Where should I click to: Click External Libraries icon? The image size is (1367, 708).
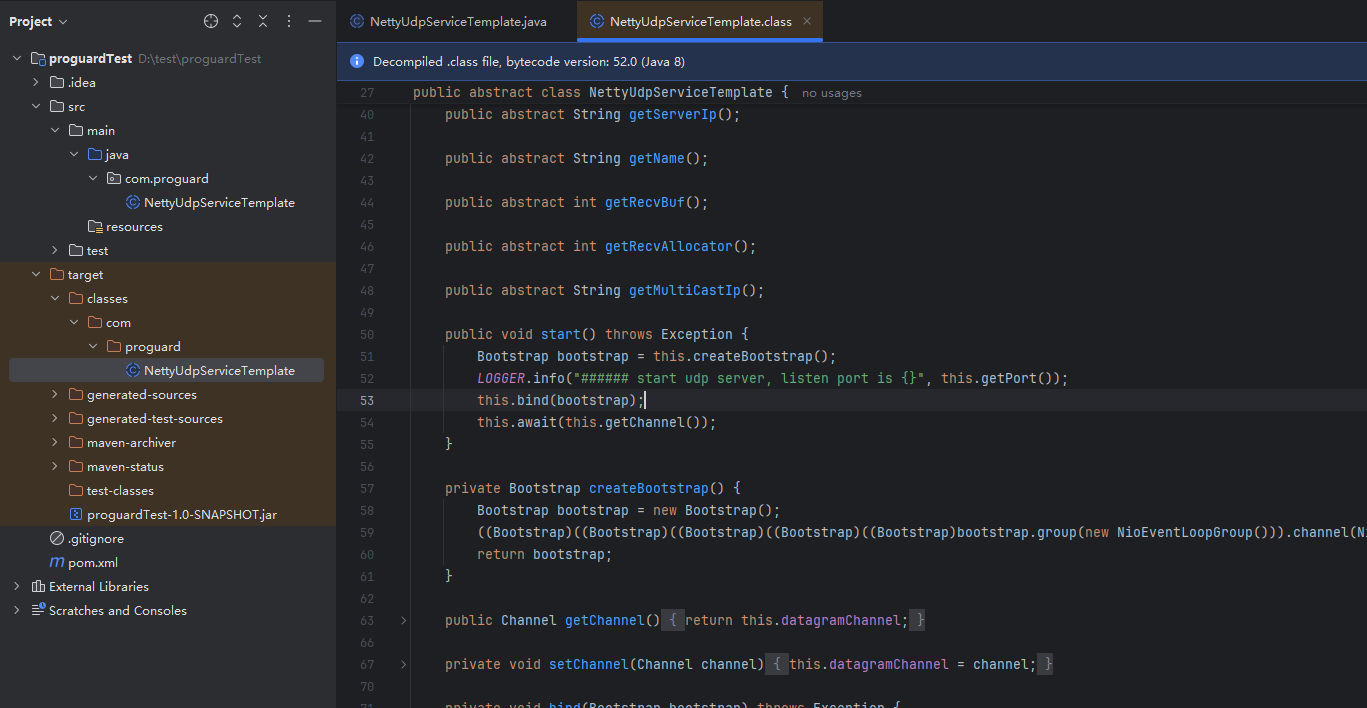coord(38,587)
